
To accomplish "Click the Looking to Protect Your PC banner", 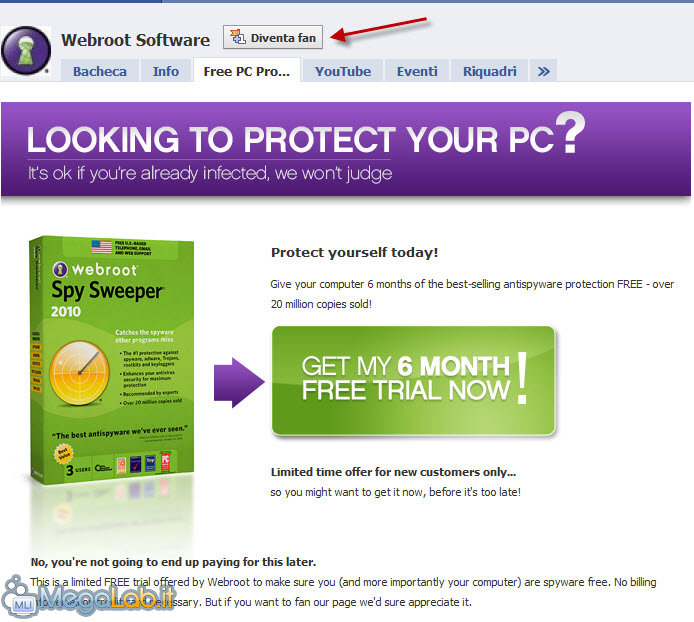I will (x=346, y=149).
